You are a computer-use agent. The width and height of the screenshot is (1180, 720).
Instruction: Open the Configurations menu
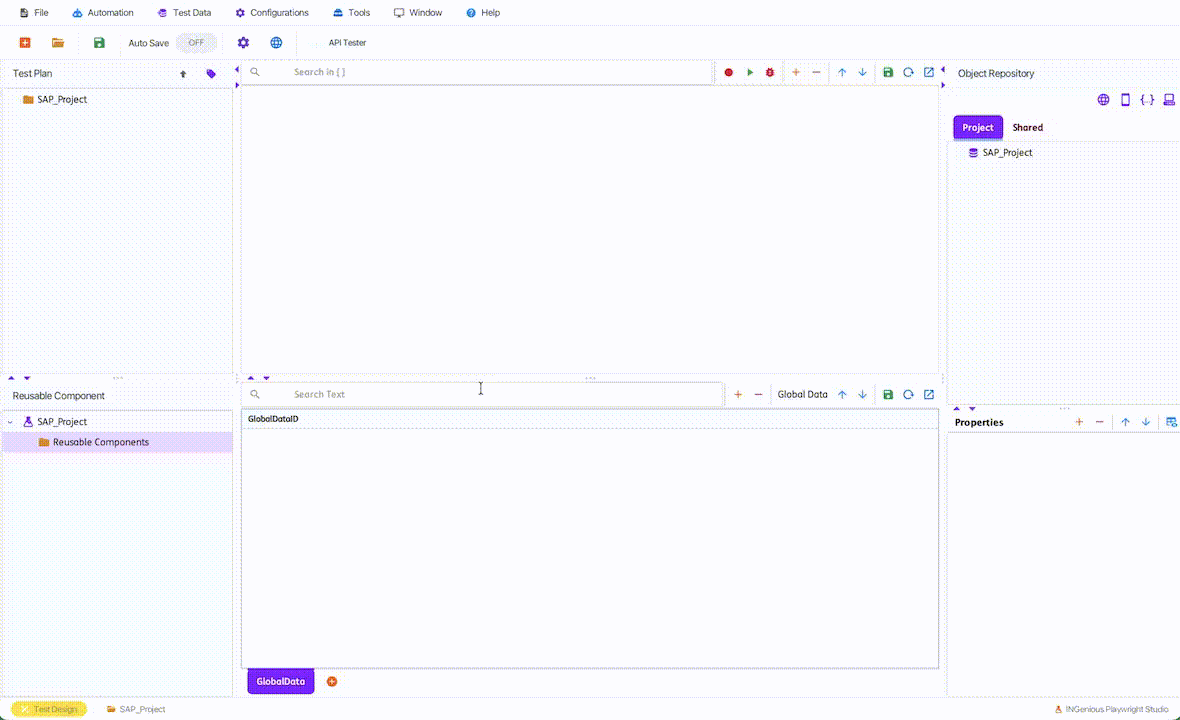[272, 13]
